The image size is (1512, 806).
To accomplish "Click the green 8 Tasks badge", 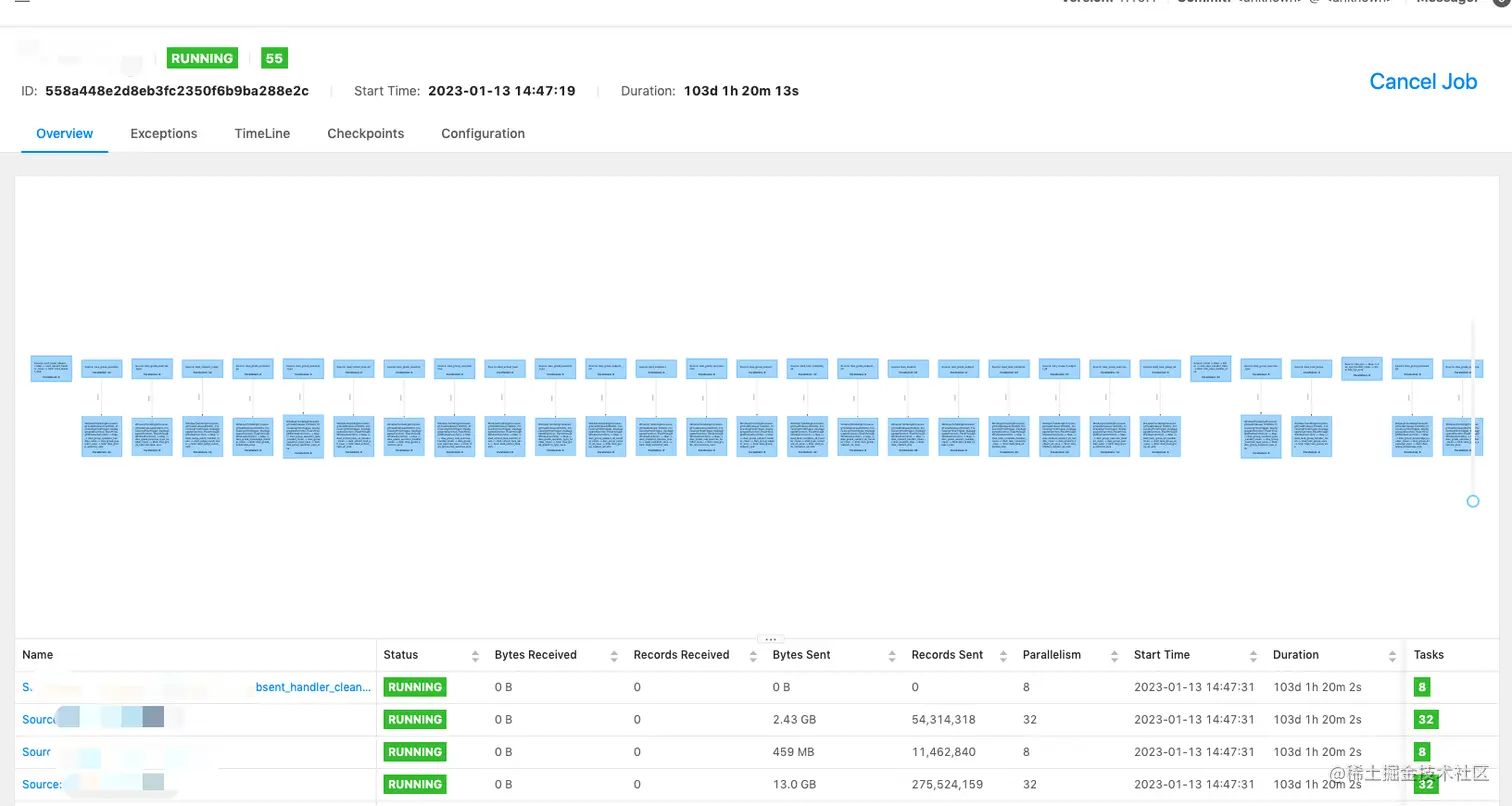I will coord(1422,687).
